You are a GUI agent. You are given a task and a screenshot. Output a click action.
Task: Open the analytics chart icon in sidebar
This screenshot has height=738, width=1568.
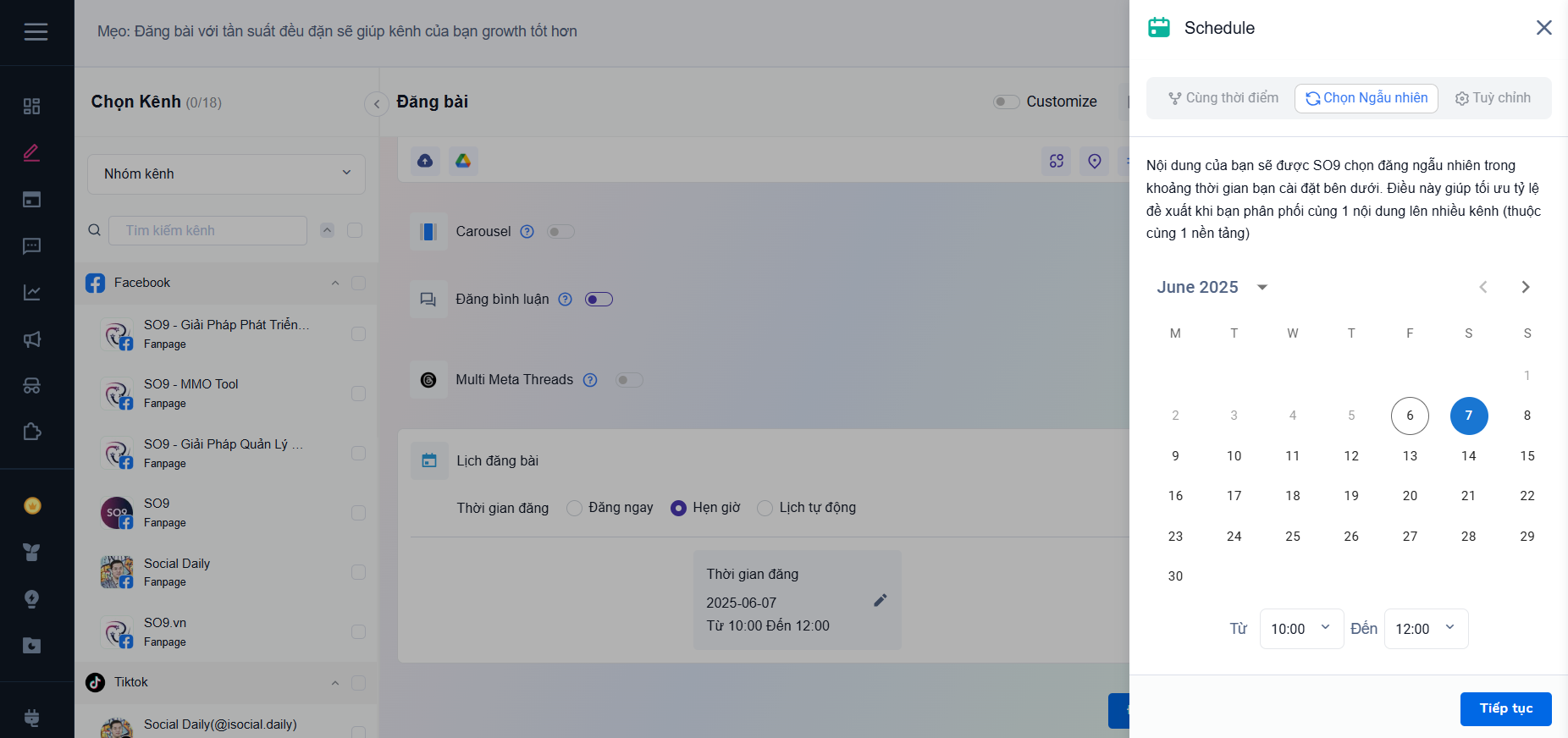(31, 293)
